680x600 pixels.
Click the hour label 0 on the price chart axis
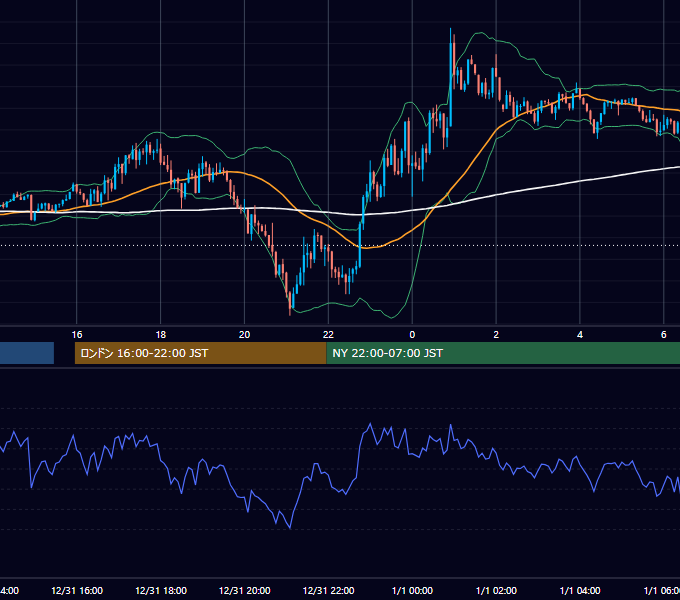[412, 335]
